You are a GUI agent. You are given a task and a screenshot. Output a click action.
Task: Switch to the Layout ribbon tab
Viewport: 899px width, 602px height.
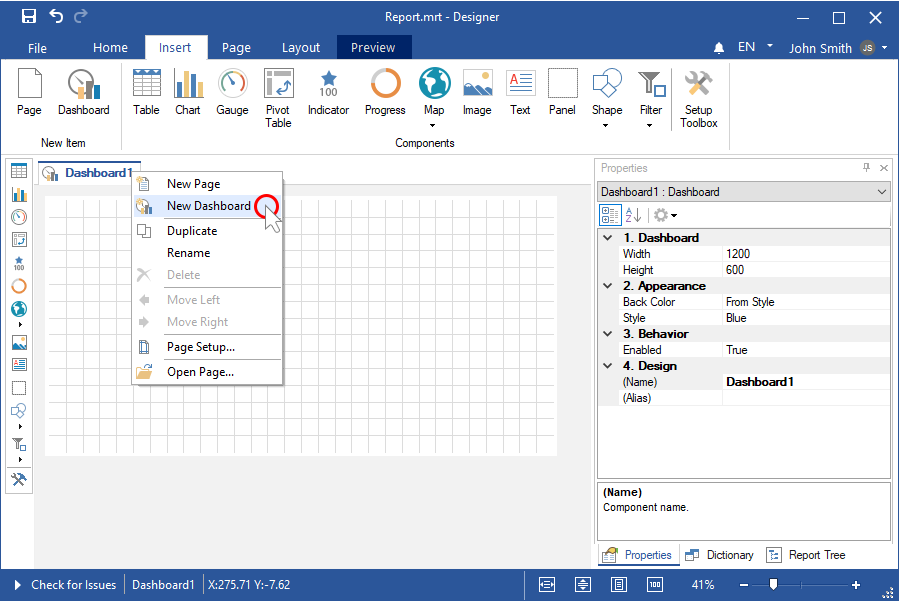point(301,47)
